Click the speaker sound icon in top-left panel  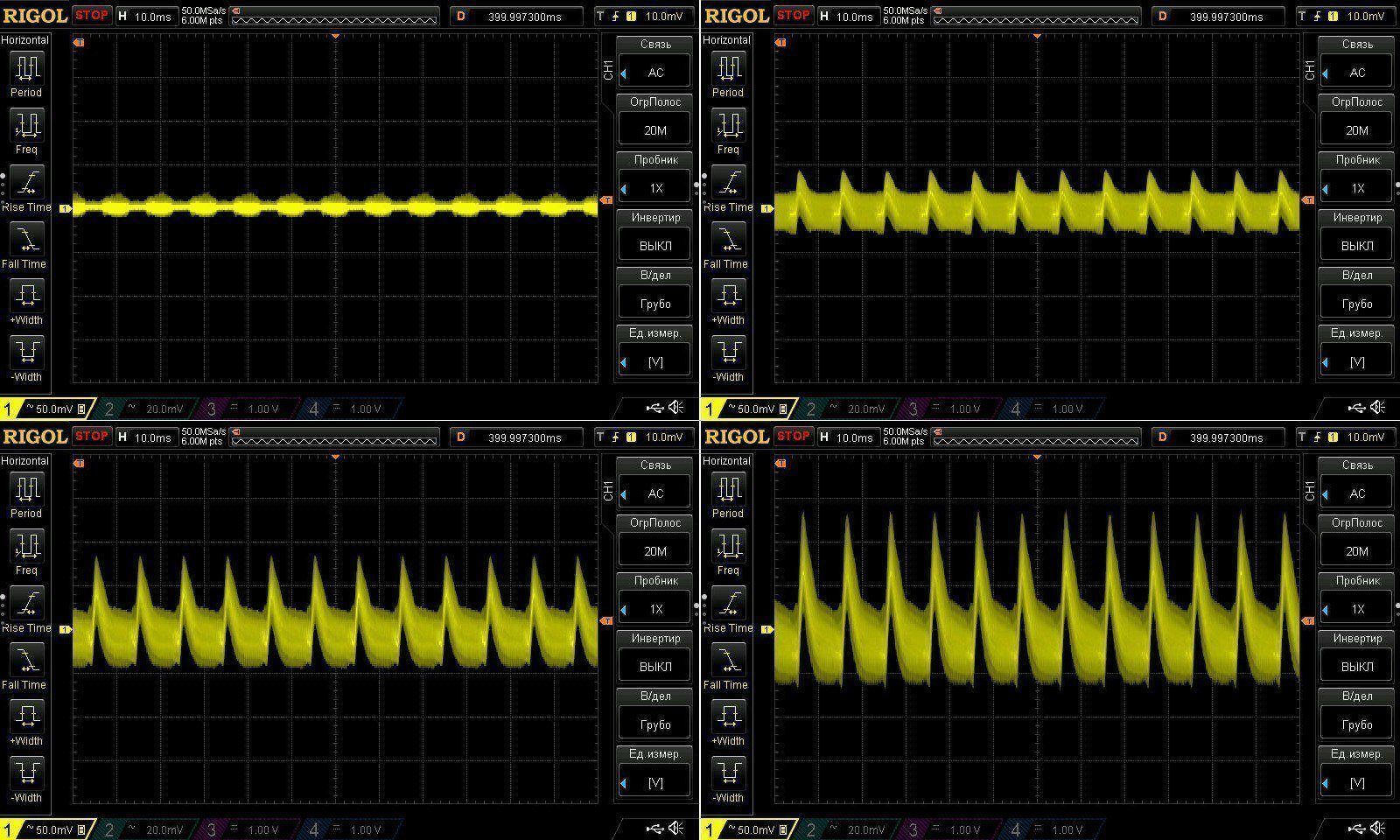click(x=676, y=408)
